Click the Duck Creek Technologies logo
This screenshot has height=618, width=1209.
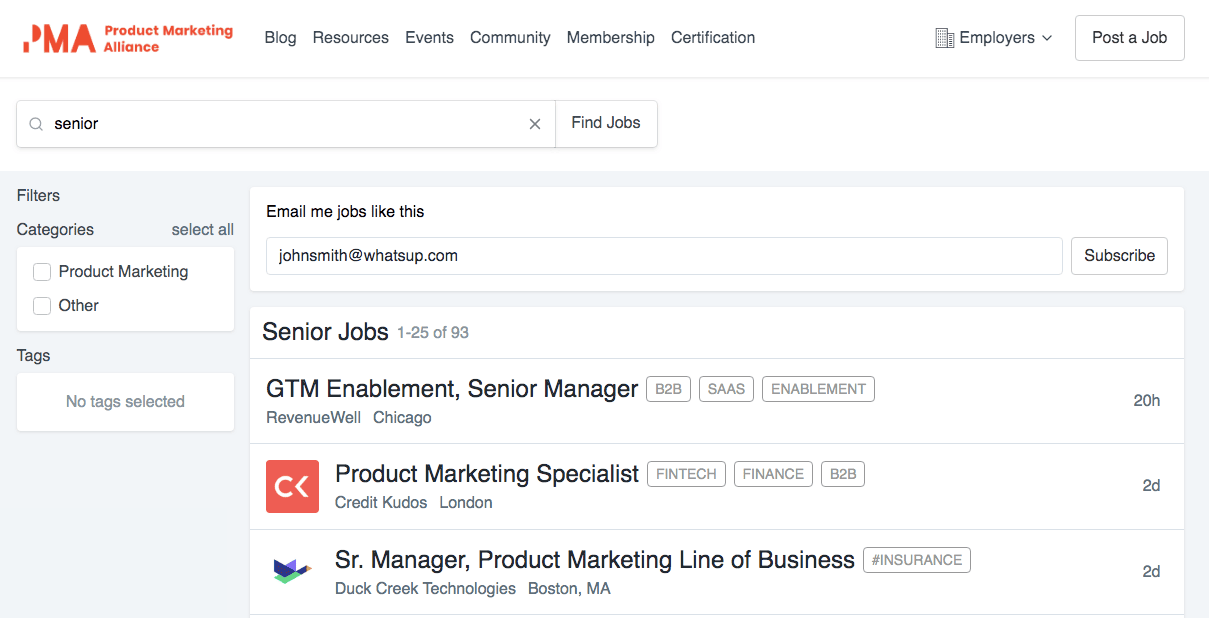[x=292, y=571]
